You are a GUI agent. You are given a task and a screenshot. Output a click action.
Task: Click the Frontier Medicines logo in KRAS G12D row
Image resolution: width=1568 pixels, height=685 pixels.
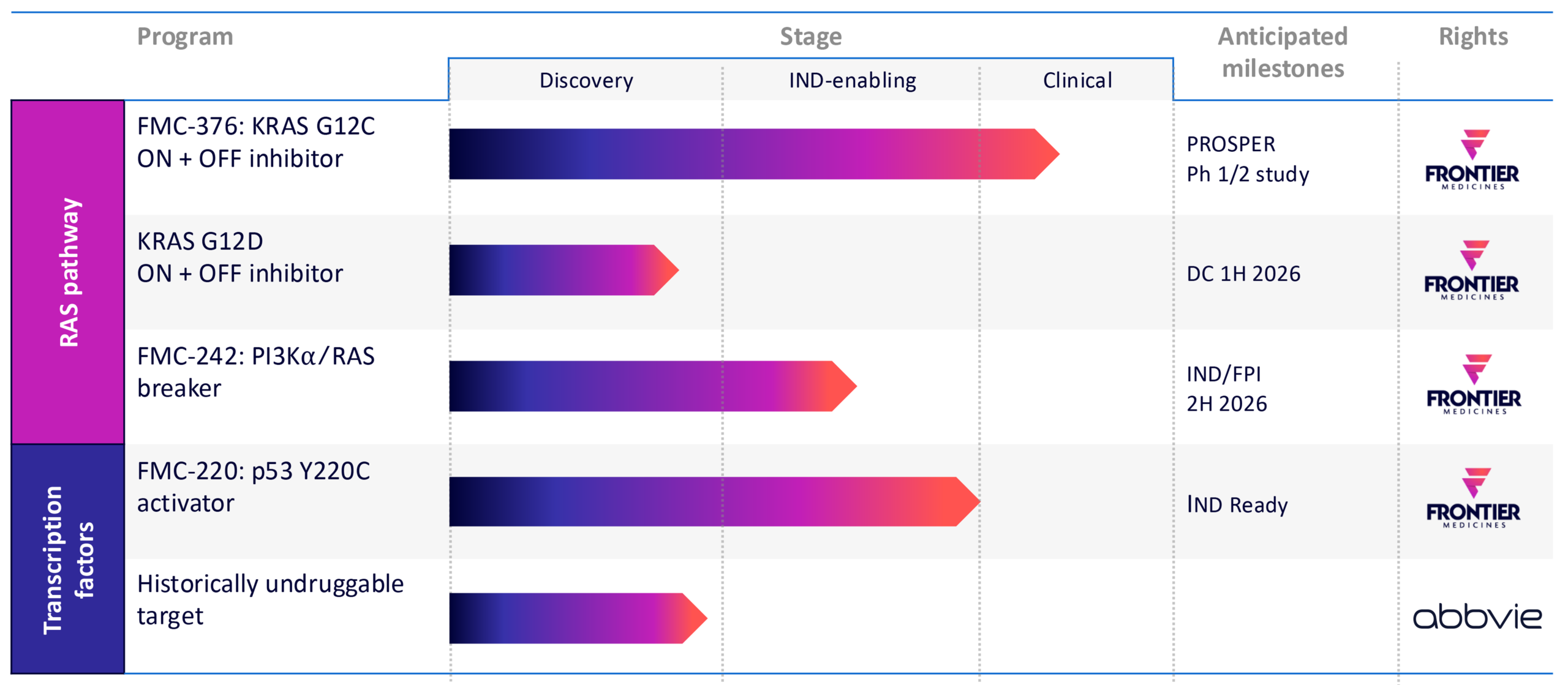[1471, 270]
